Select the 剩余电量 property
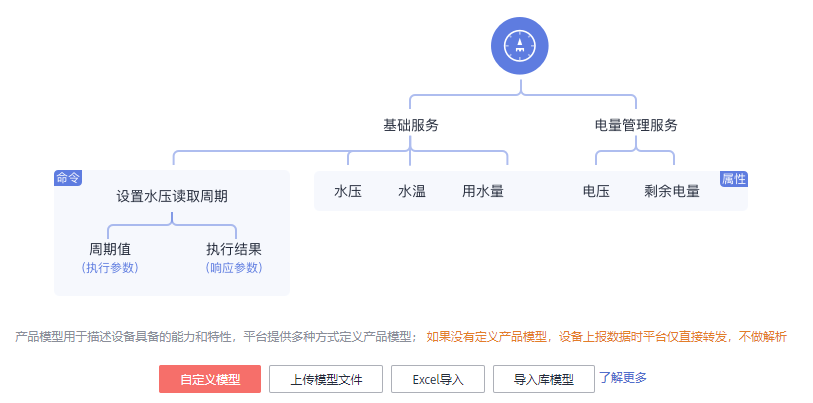Viewport: 813px width, 403px height. [672, 191]
